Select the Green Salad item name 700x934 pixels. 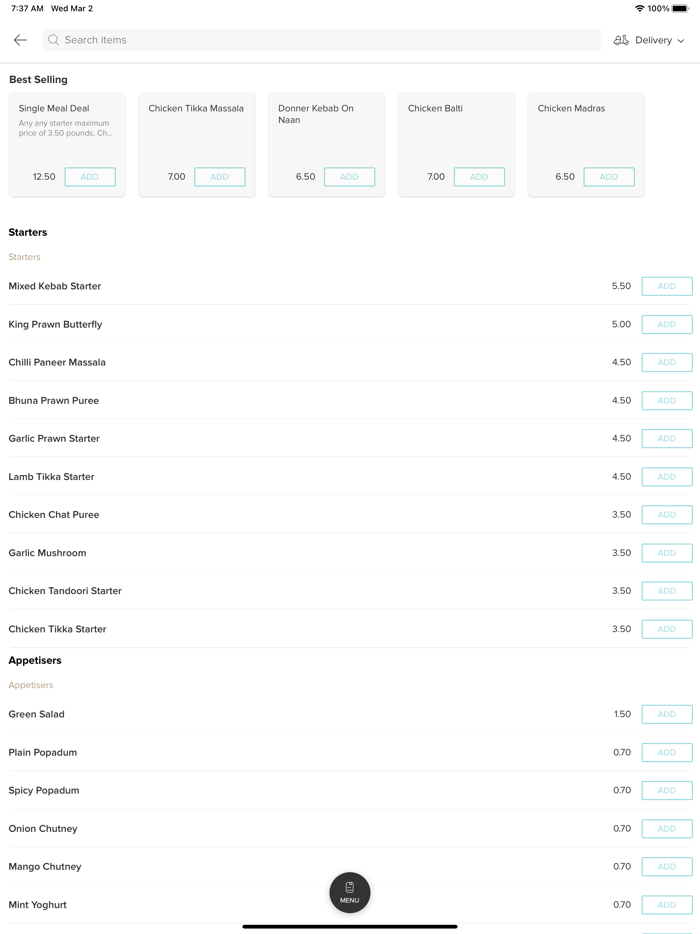tap(36, 714)
